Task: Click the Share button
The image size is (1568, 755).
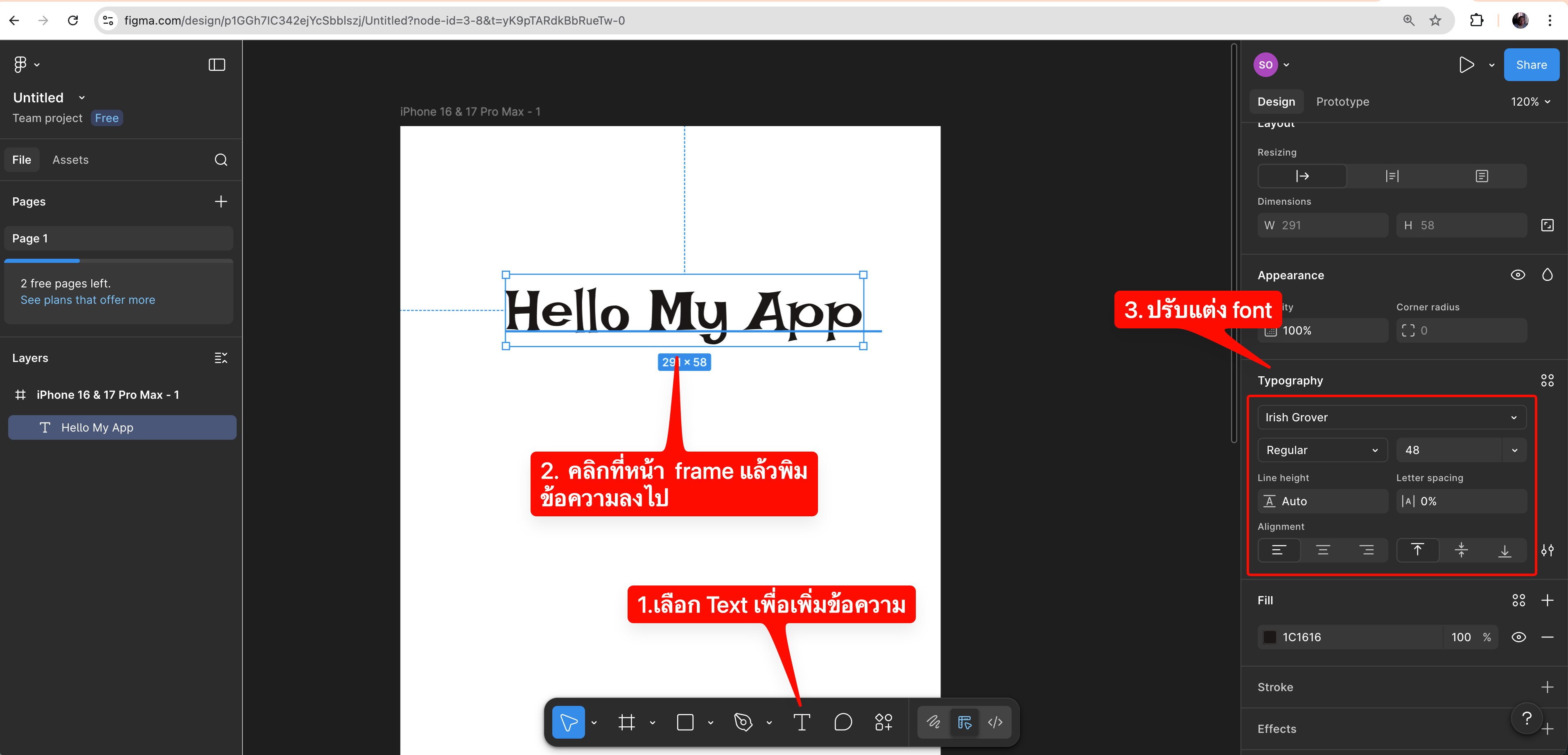Action: [x=1530, y=65]
